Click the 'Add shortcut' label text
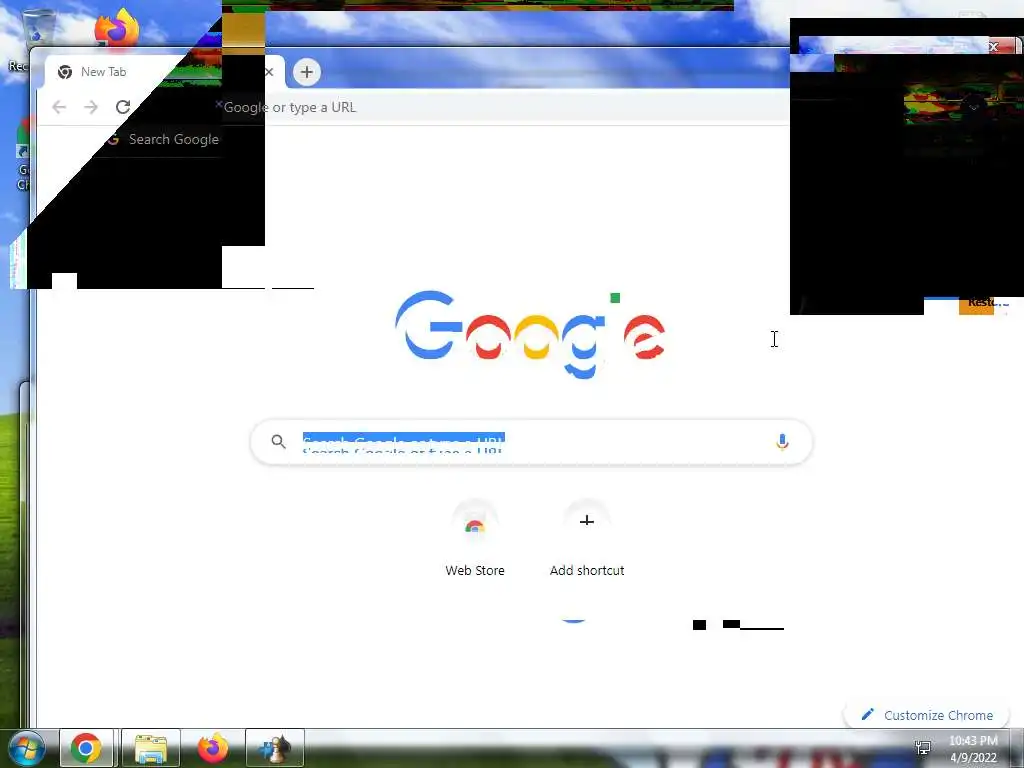The height and width of the screenshot is (768, 1024). click(x=587, y=571)
